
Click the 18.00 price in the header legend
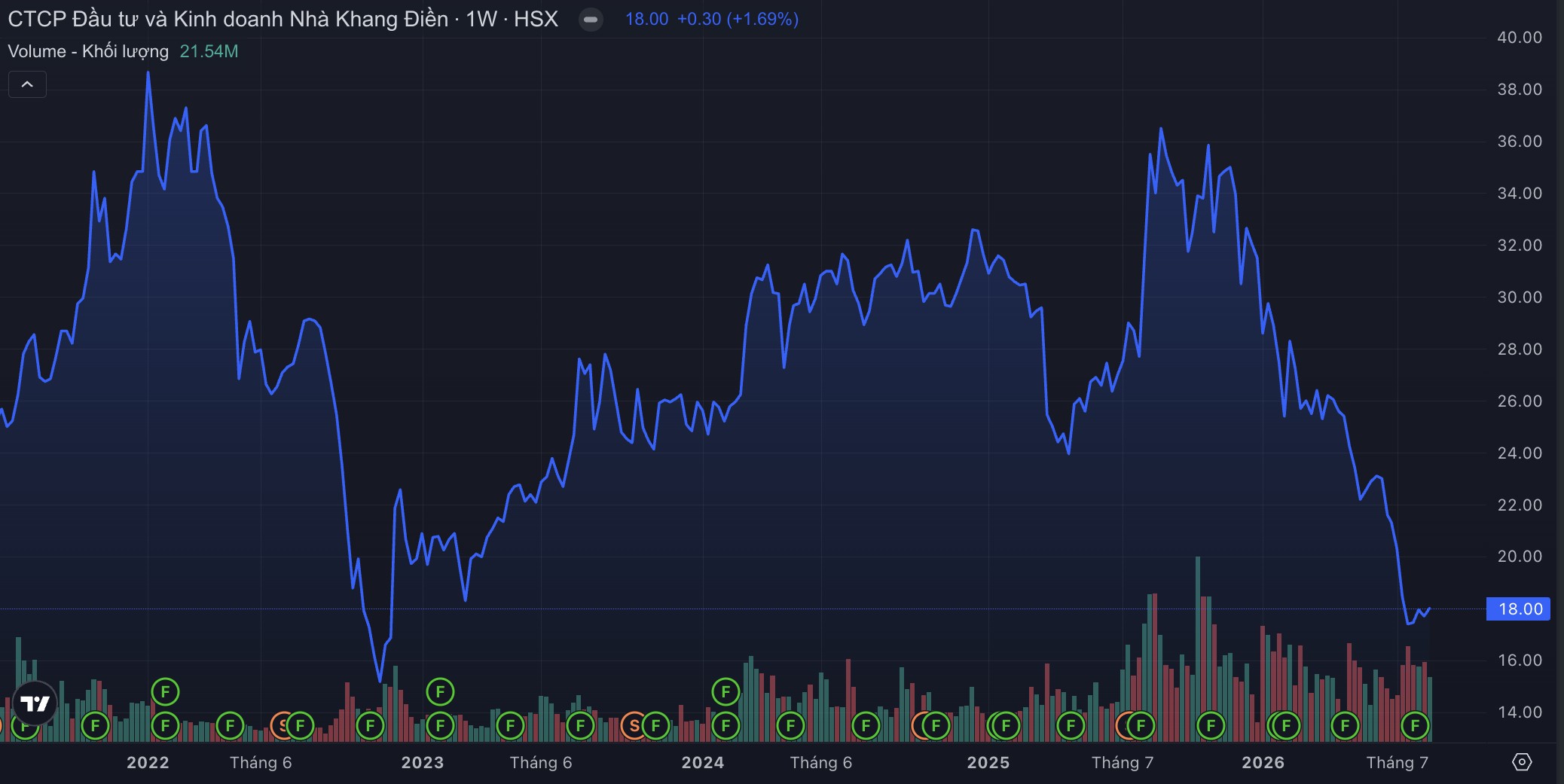click(646, 19)
